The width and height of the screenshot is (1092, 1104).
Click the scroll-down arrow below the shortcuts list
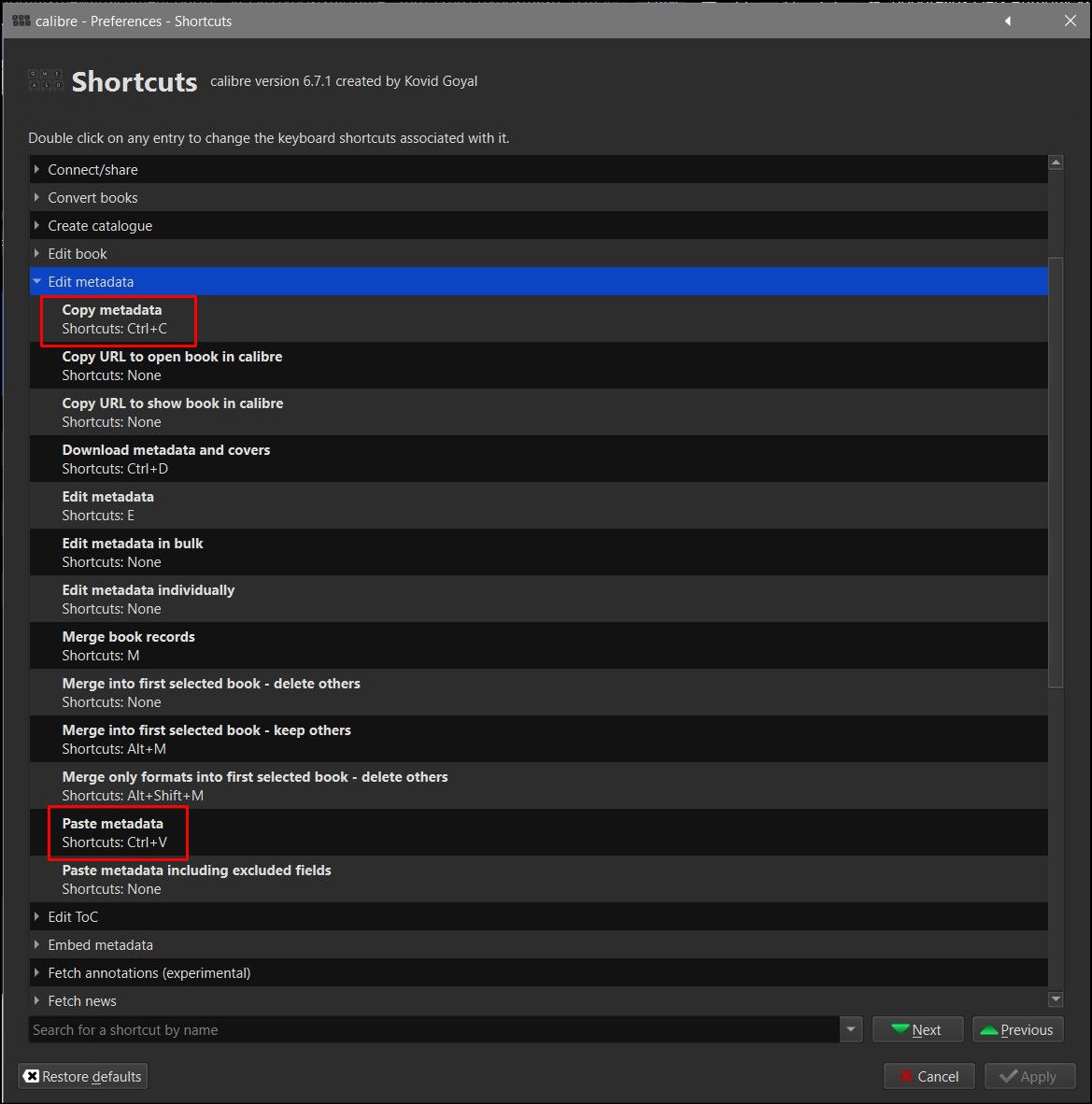1056,999
